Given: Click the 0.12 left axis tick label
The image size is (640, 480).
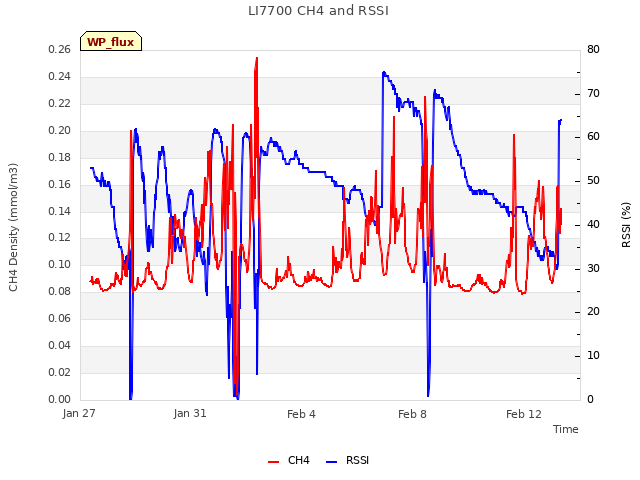Looking at the screenshot, I should 60,237.
